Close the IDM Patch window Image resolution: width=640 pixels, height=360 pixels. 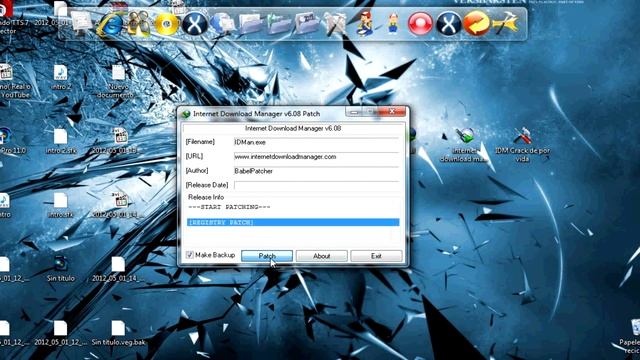392,111
